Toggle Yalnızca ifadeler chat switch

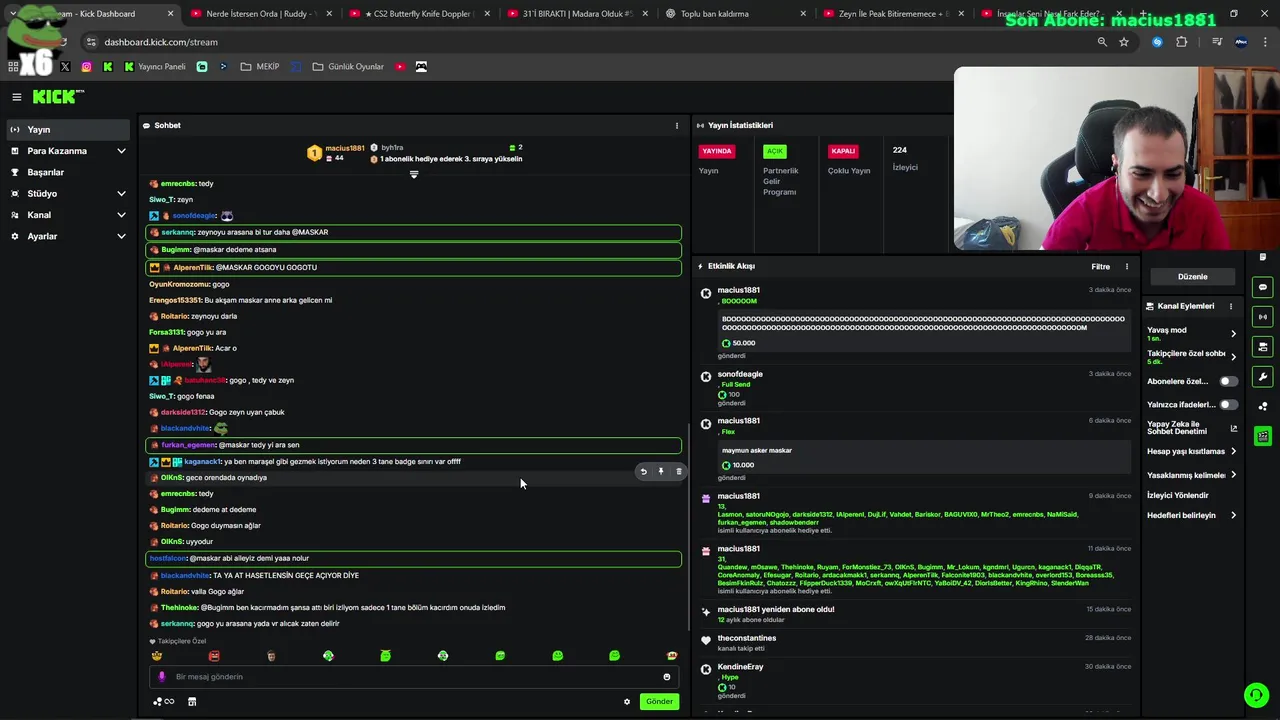[x=1228, y=405]
